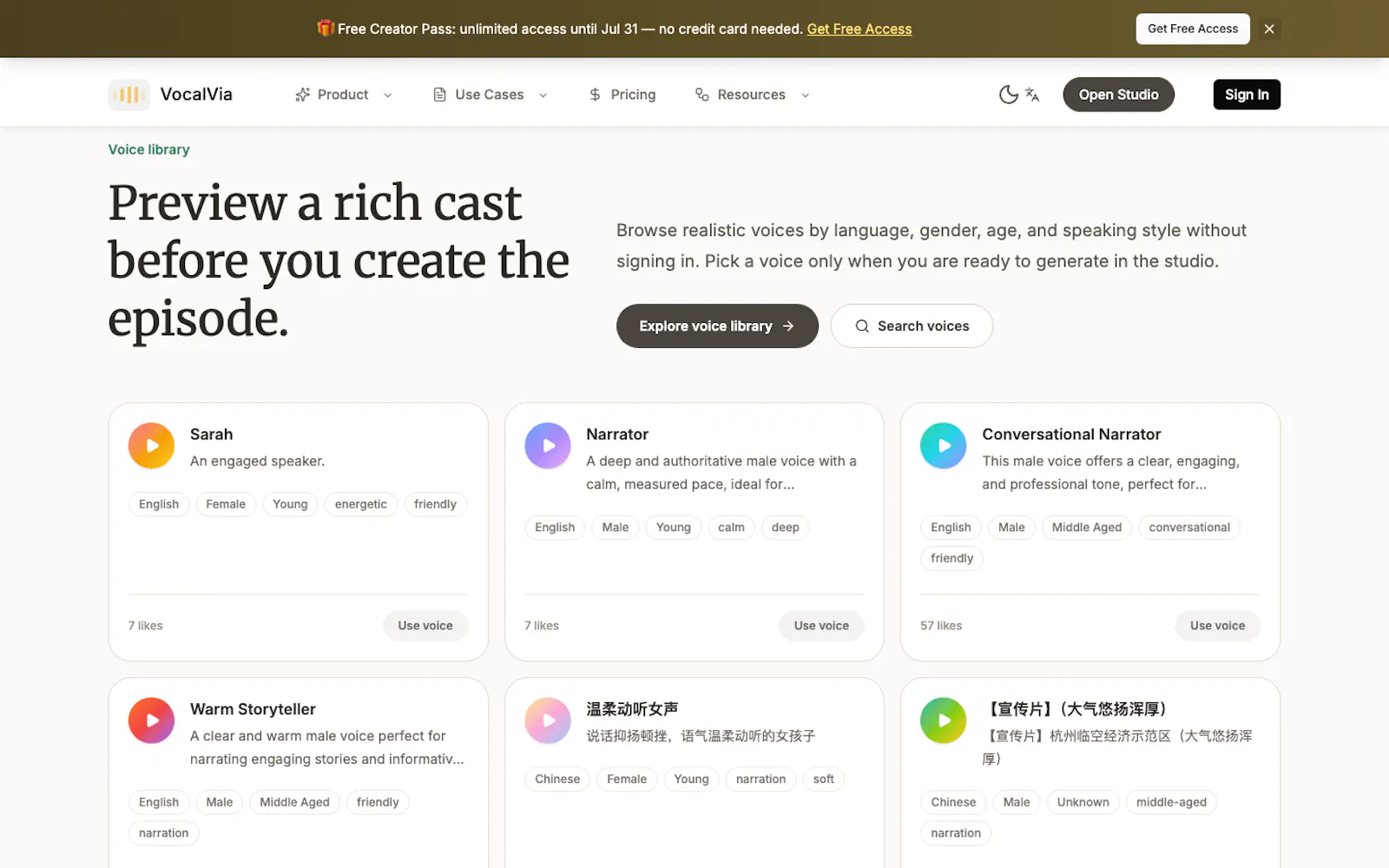Viewport: 1389px width, 868px height.
Task: Open the language translate icon
Action: click(1032, 95)
